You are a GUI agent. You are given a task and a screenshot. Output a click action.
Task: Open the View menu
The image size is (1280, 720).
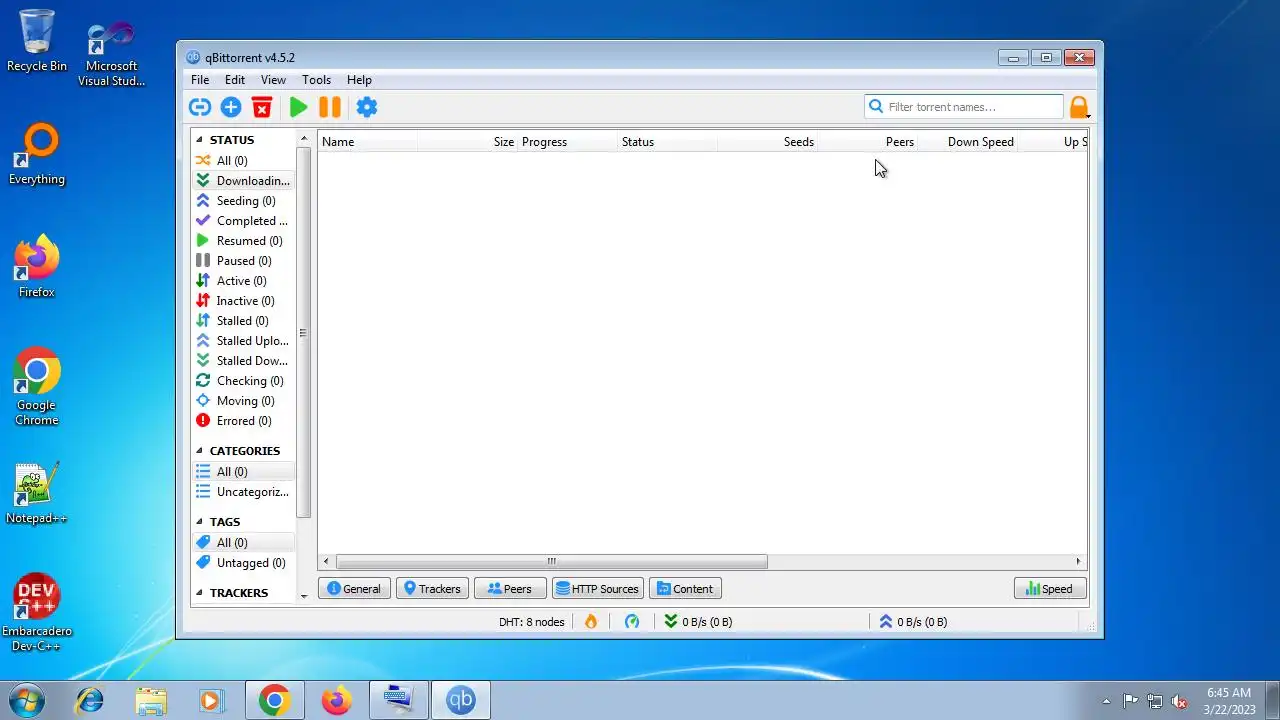(273, 80)
